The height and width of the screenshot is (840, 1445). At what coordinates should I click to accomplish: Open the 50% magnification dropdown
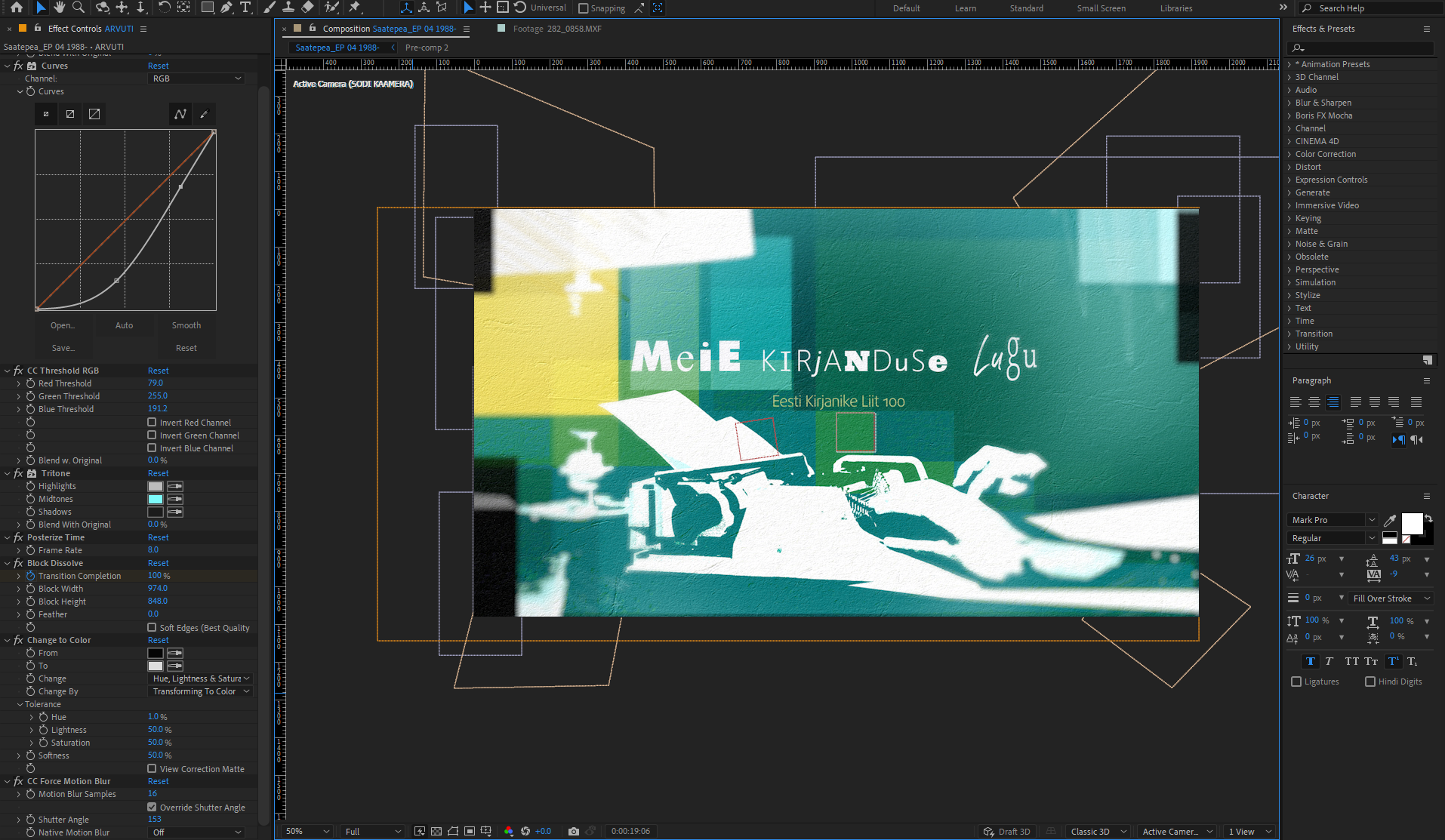pyautogui.click(x=307, y=831)
